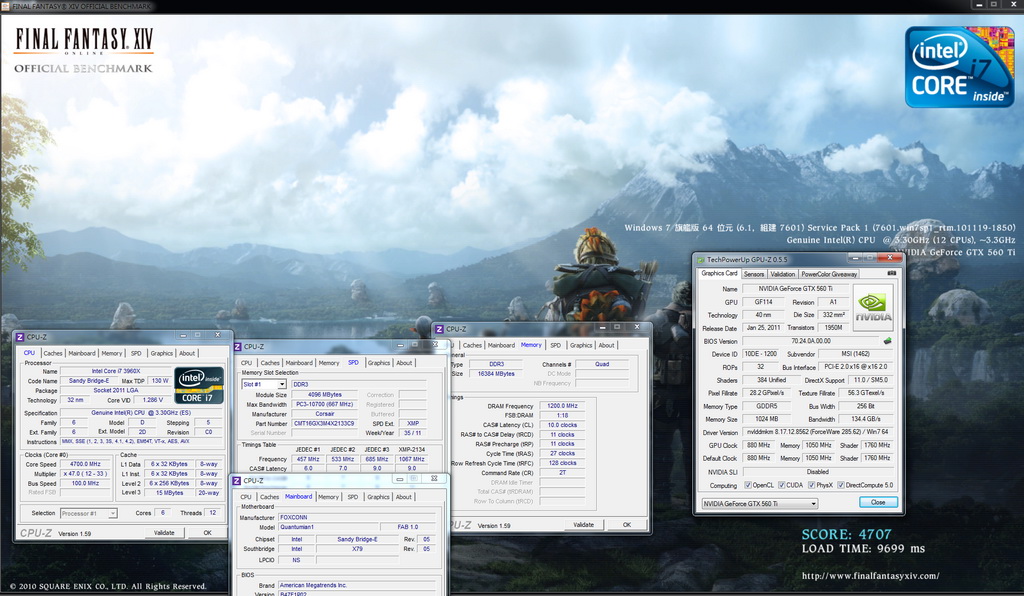Screen dimensions: 1024x596
Task: Toggle the OpenCL checkbox in GPU-Z
Action: point(748,485)
